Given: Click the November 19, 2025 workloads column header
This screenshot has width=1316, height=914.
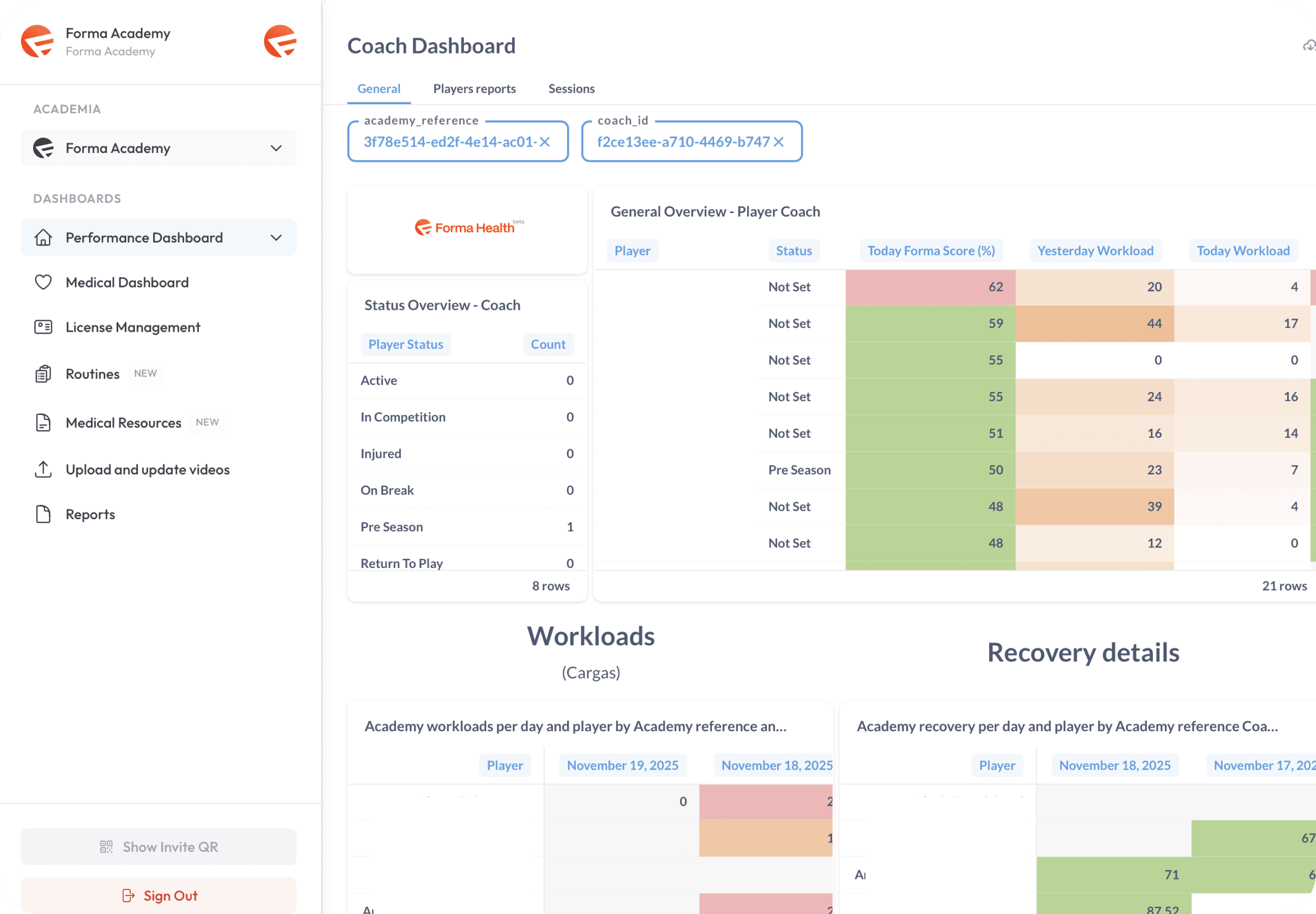Looking at the screenshot, I should point(622,765).
